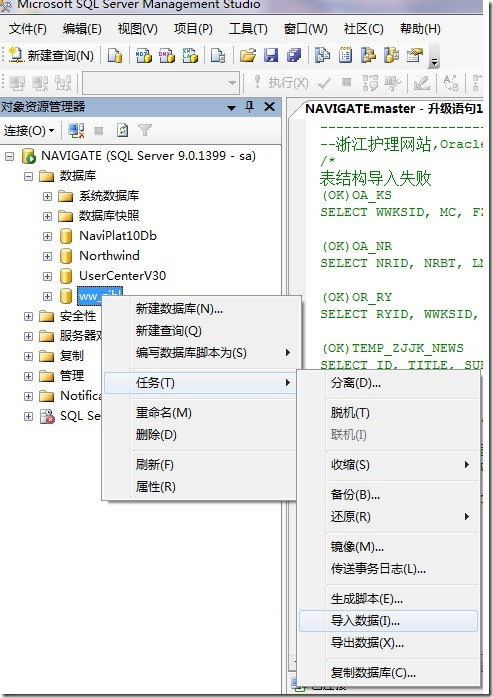Click the Save floppy disk icon

point(271,56)
